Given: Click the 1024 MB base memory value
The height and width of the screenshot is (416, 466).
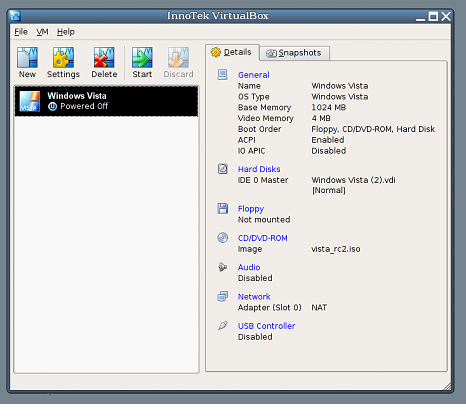Looking at the screenshot, I should (328, 107).
